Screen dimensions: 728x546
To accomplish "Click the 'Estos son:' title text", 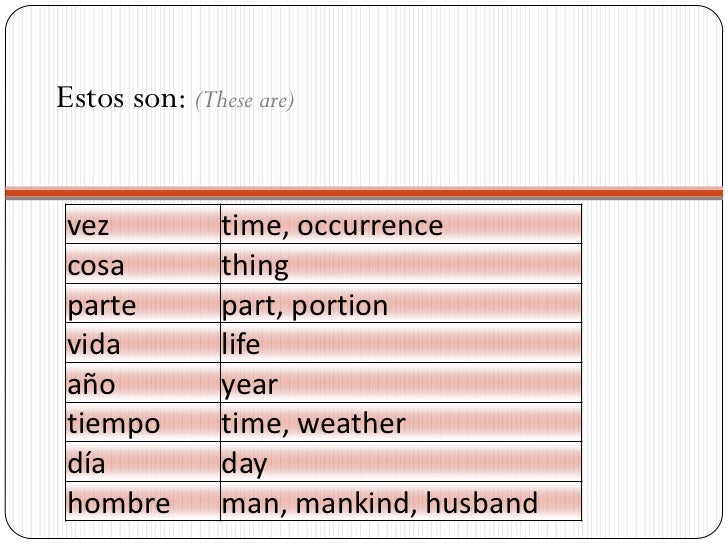I will 121,98.
